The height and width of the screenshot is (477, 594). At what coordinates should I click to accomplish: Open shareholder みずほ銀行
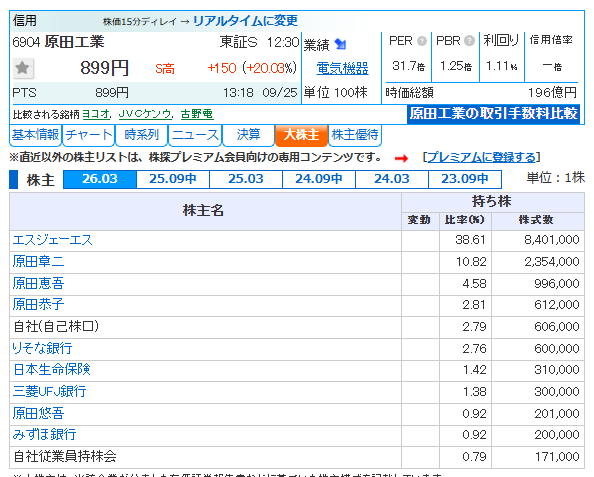point(44,435)
